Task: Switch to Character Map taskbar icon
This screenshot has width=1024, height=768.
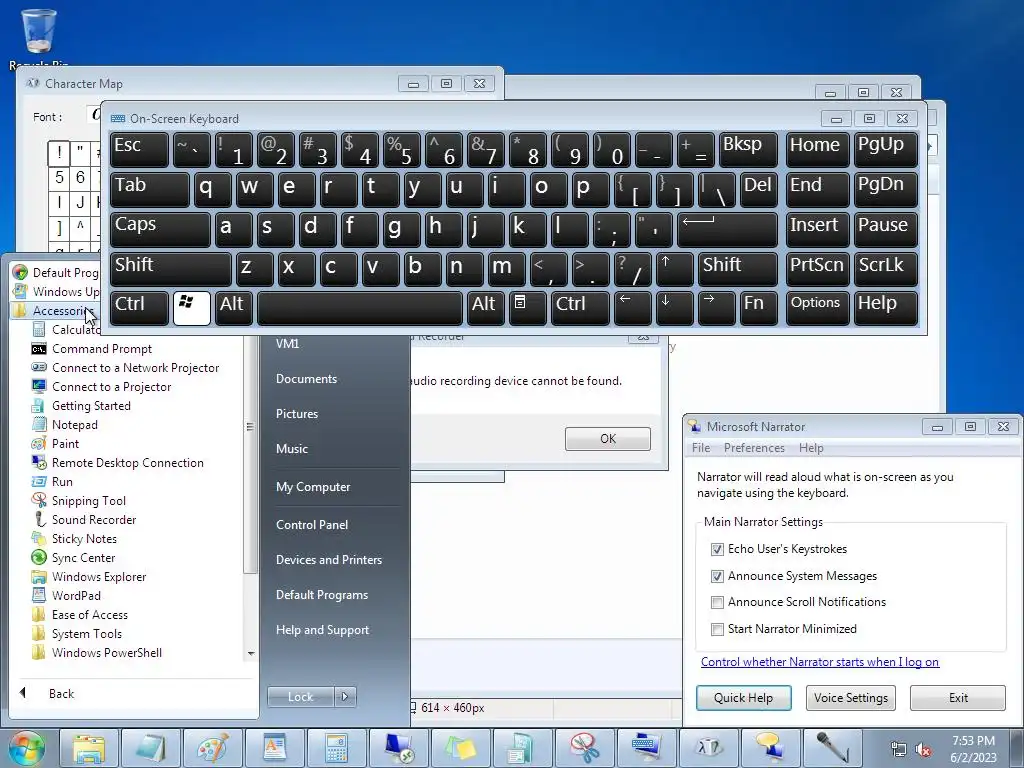Action: click(x=708, y=748)
